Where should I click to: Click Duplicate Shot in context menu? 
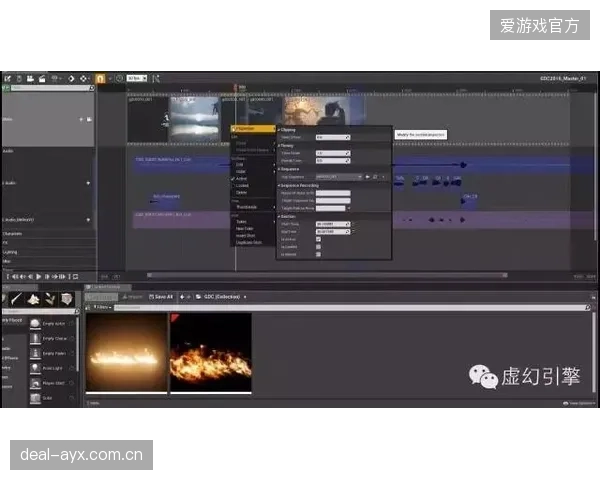[253, 242]
